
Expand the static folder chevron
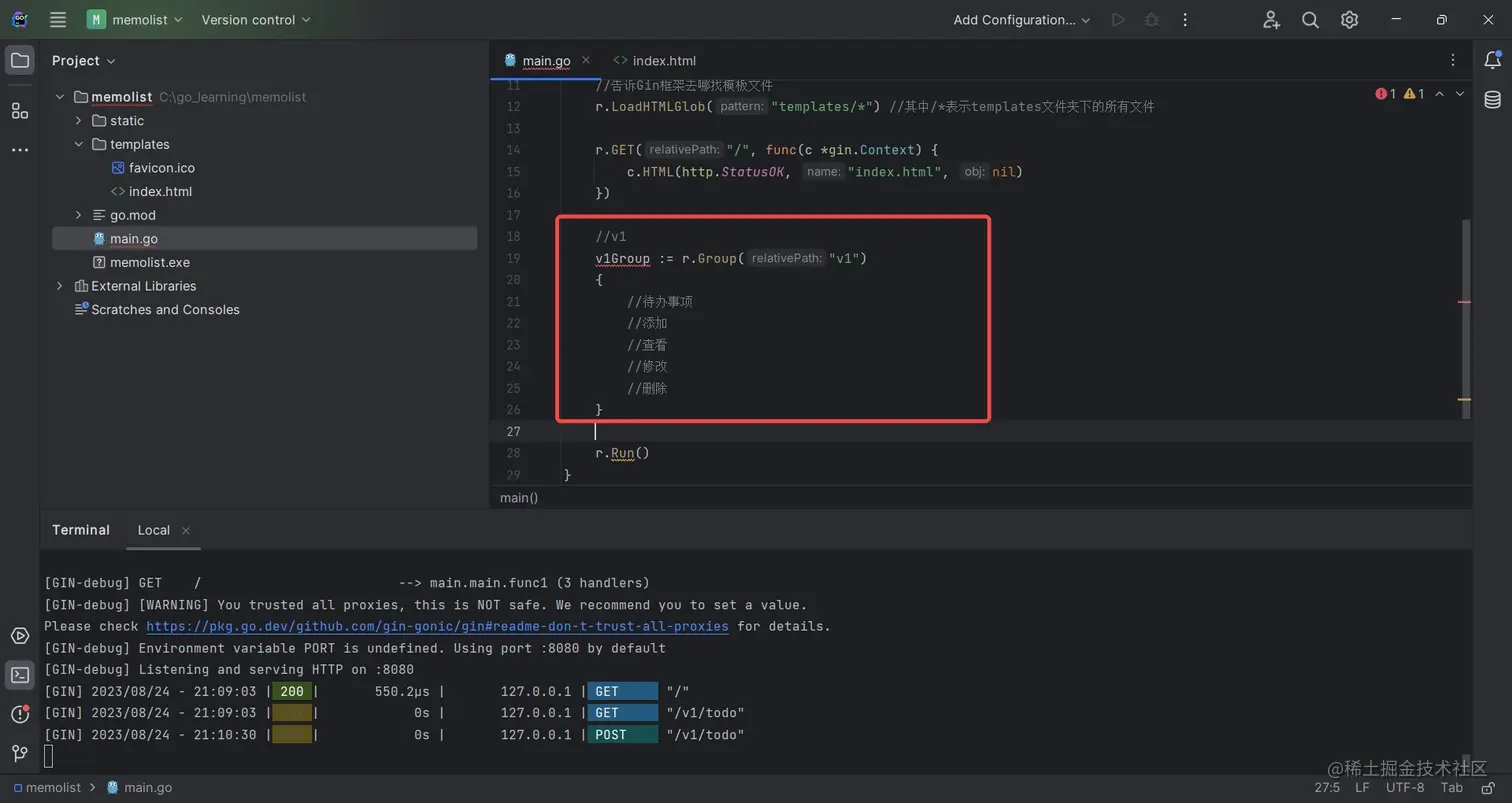(x=79, y=121)
